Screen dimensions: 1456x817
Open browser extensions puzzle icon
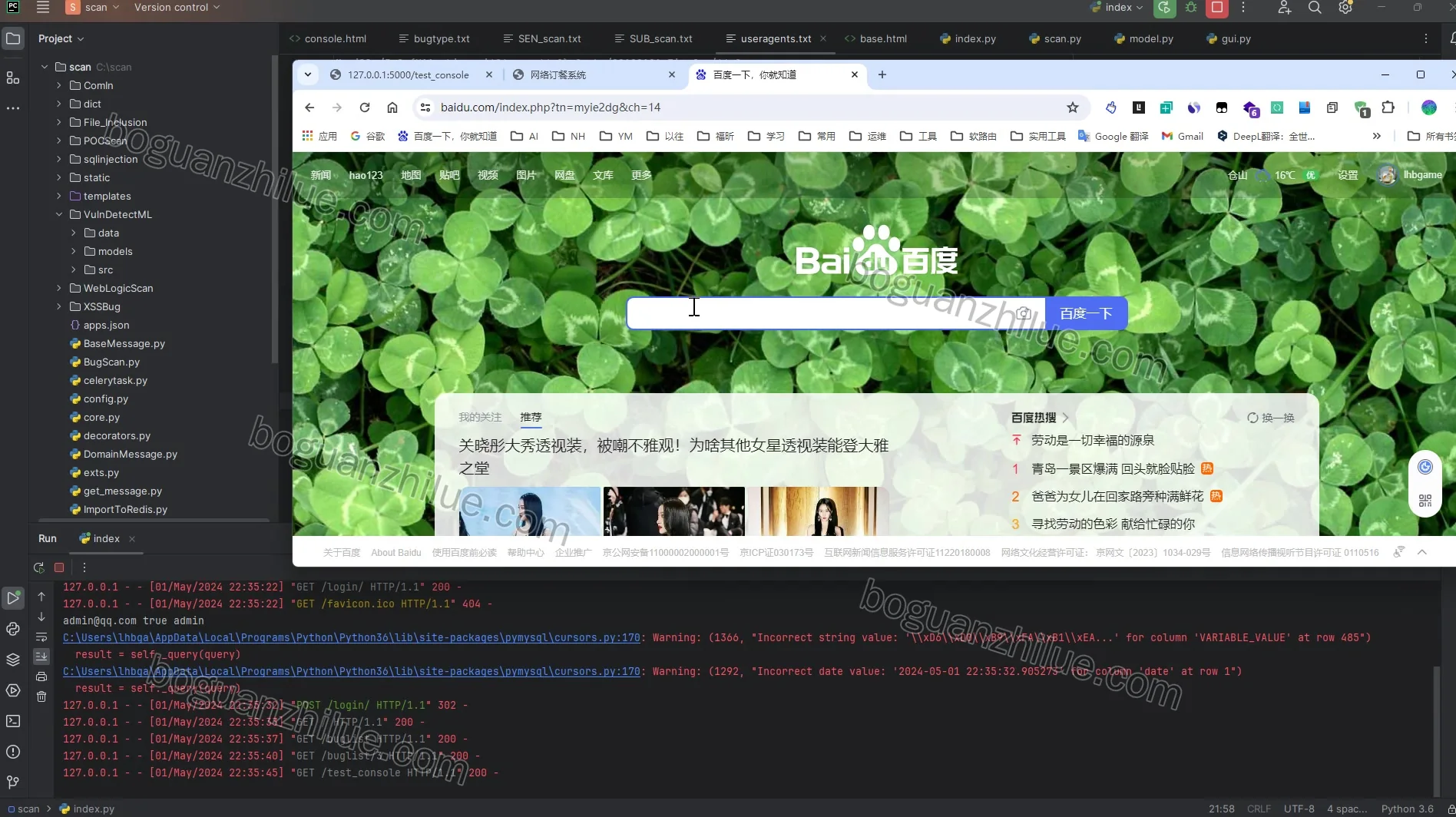[x=1388, y=107]
